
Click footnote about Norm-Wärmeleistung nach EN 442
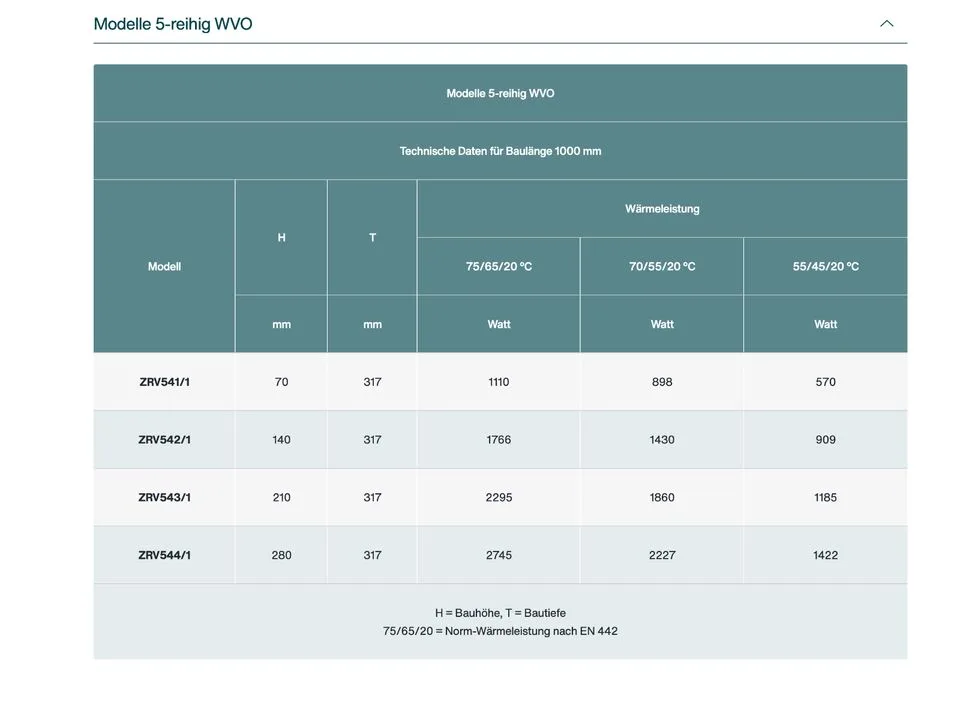click(x=500, y=631)
